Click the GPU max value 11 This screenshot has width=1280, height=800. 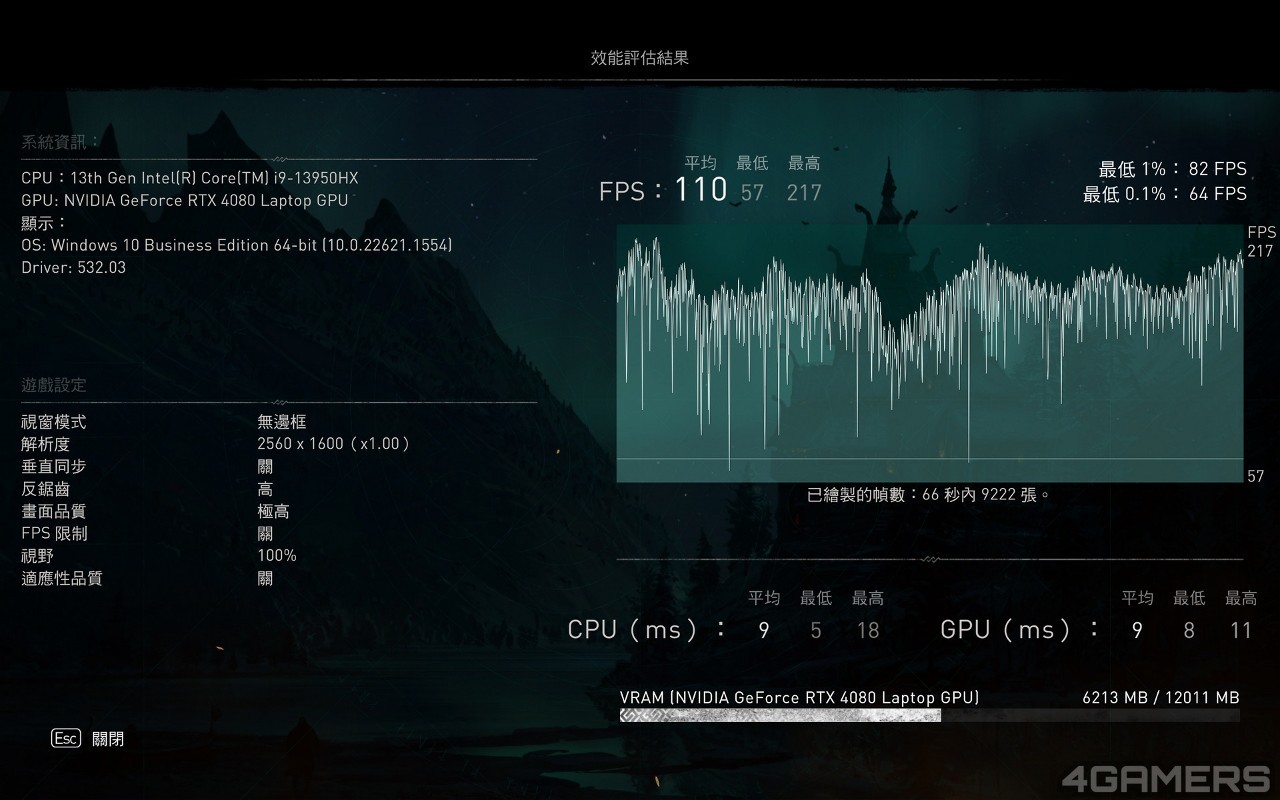(1240, 630)
